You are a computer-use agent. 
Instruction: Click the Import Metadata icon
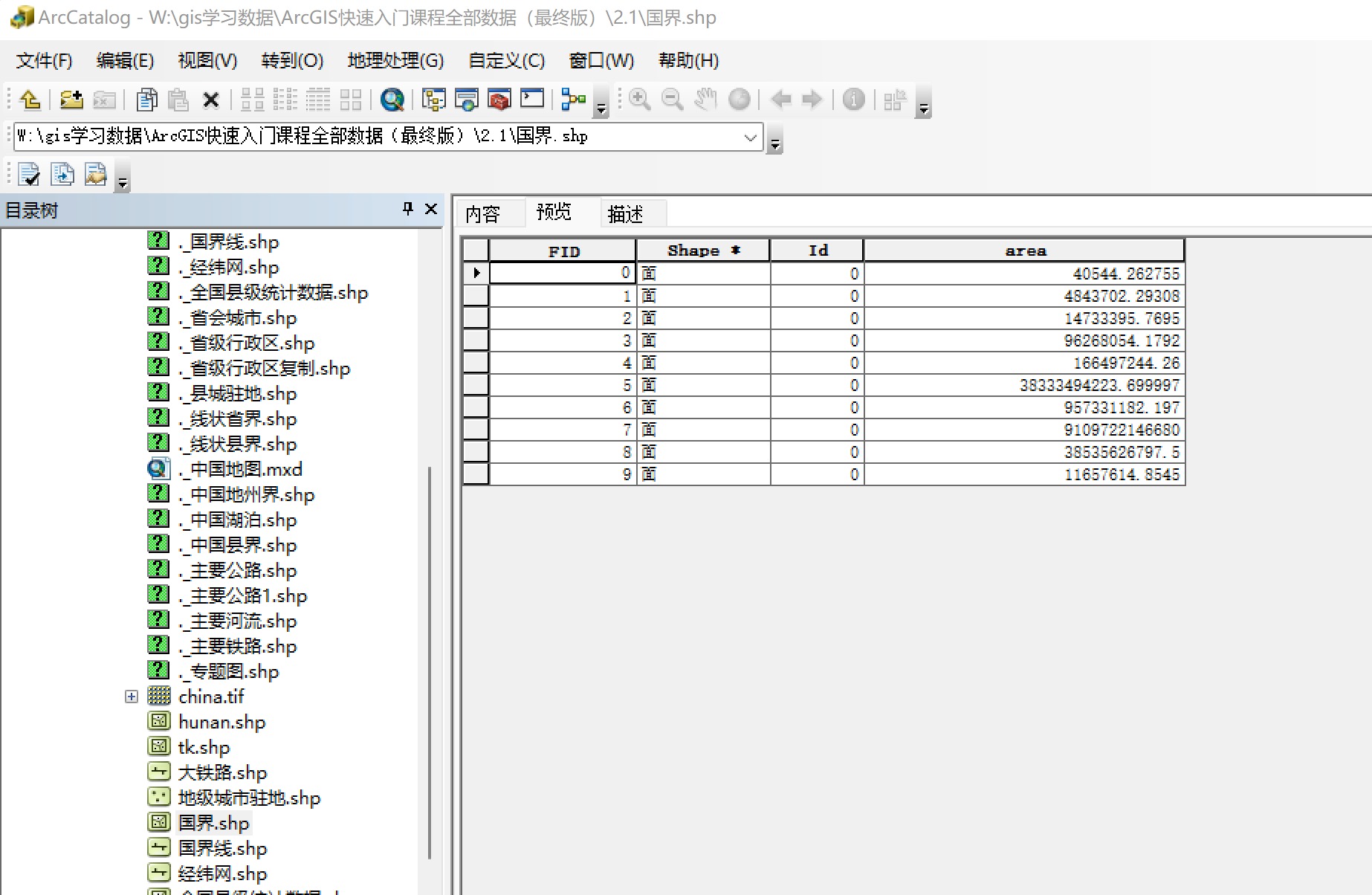point(62,175)
